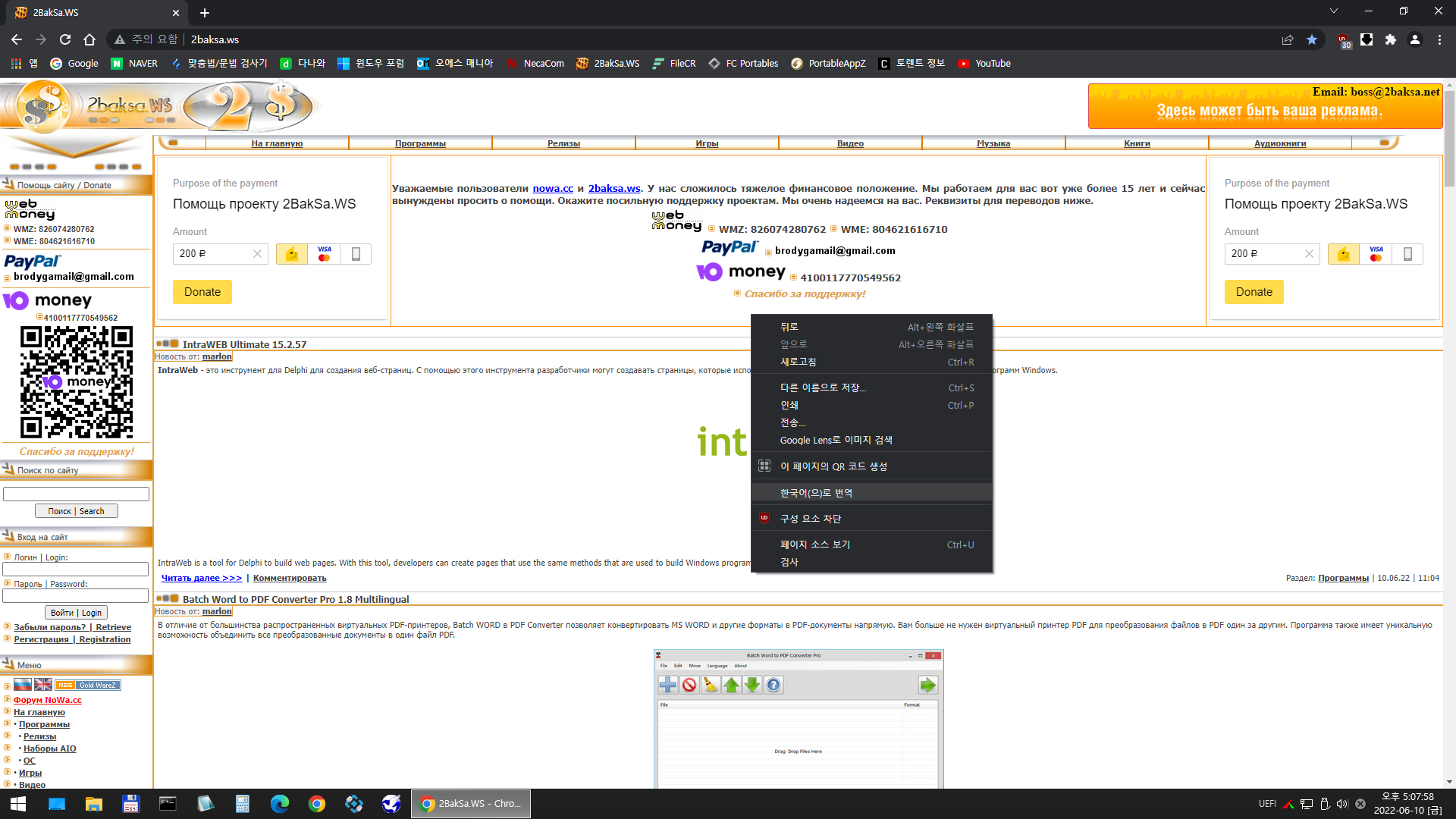1456x819 pixels.
Task: Focus the Пароль | Password input field
Action: pos(76,595)
